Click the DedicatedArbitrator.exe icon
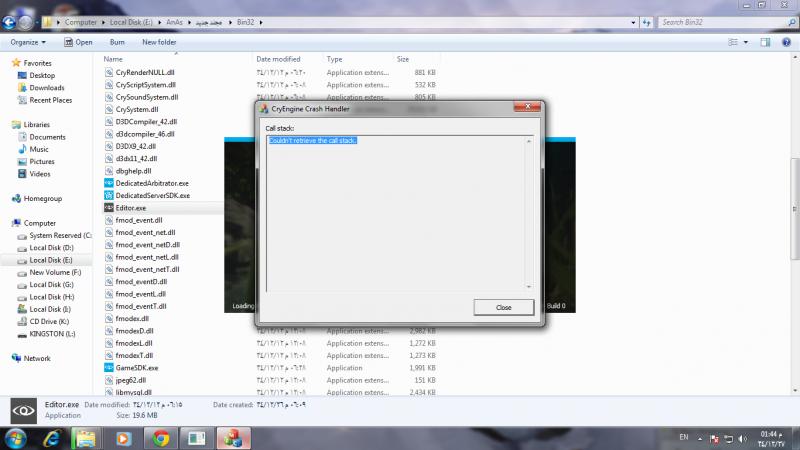Viewport: 800px width, 450px height. click(109, 183)
